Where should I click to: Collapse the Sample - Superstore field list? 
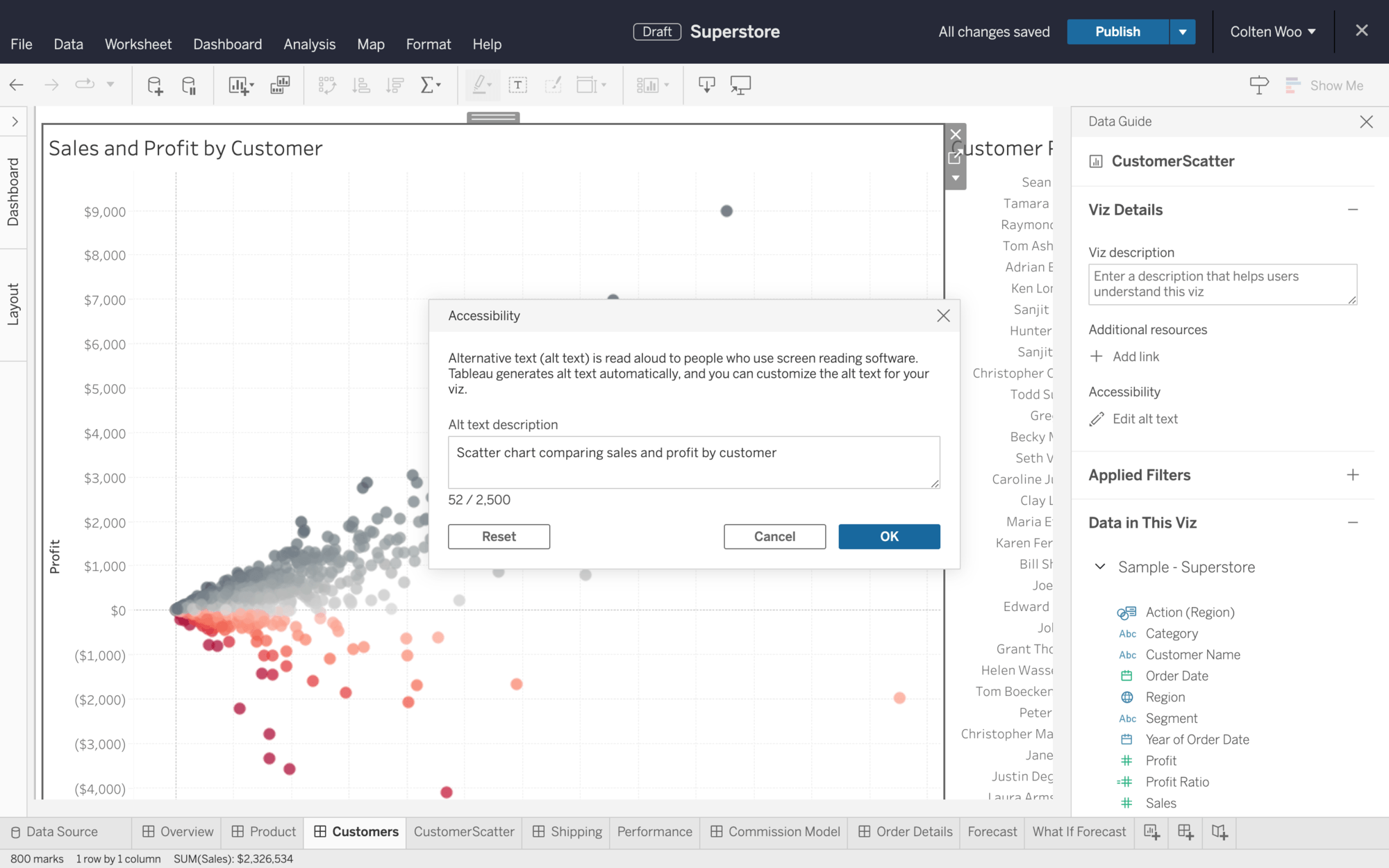tap(1099, 567)
